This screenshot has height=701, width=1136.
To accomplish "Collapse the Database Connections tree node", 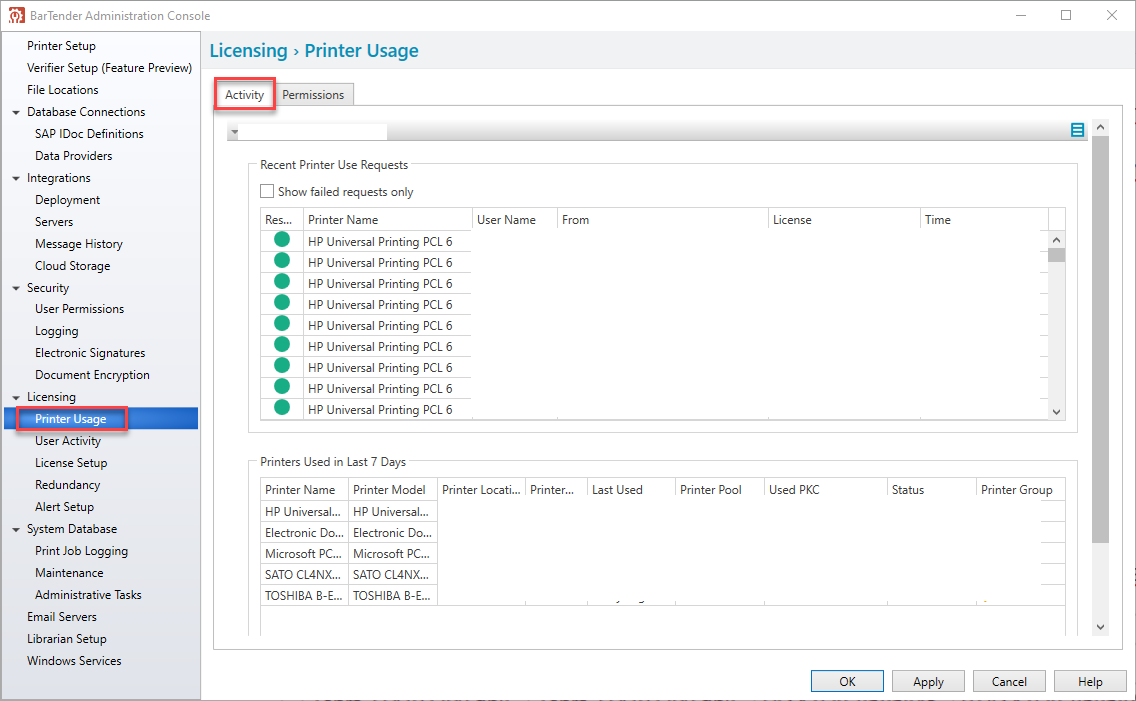I will (x=16, y=112).
